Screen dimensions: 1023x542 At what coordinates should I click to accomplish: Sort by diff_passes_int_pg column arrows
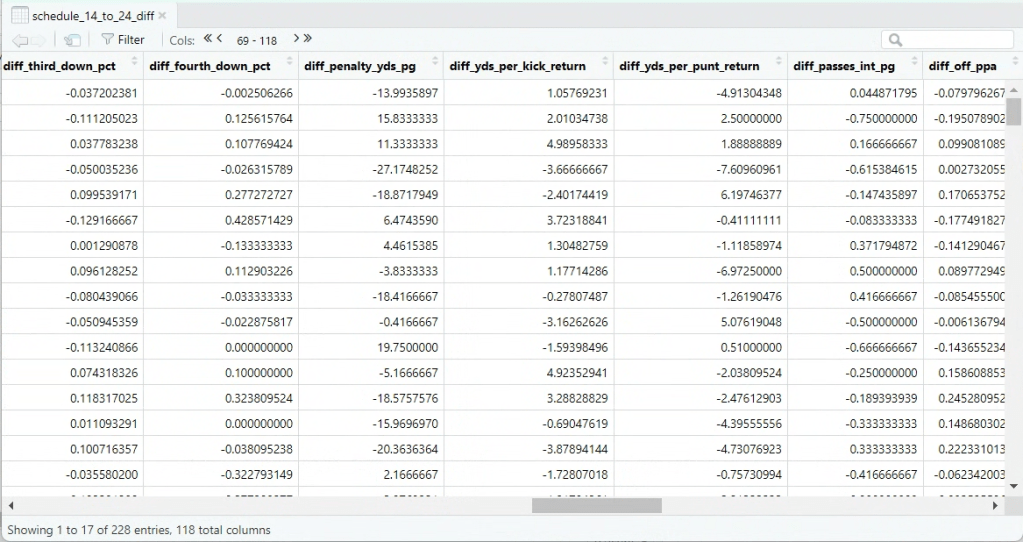[914, 63]
